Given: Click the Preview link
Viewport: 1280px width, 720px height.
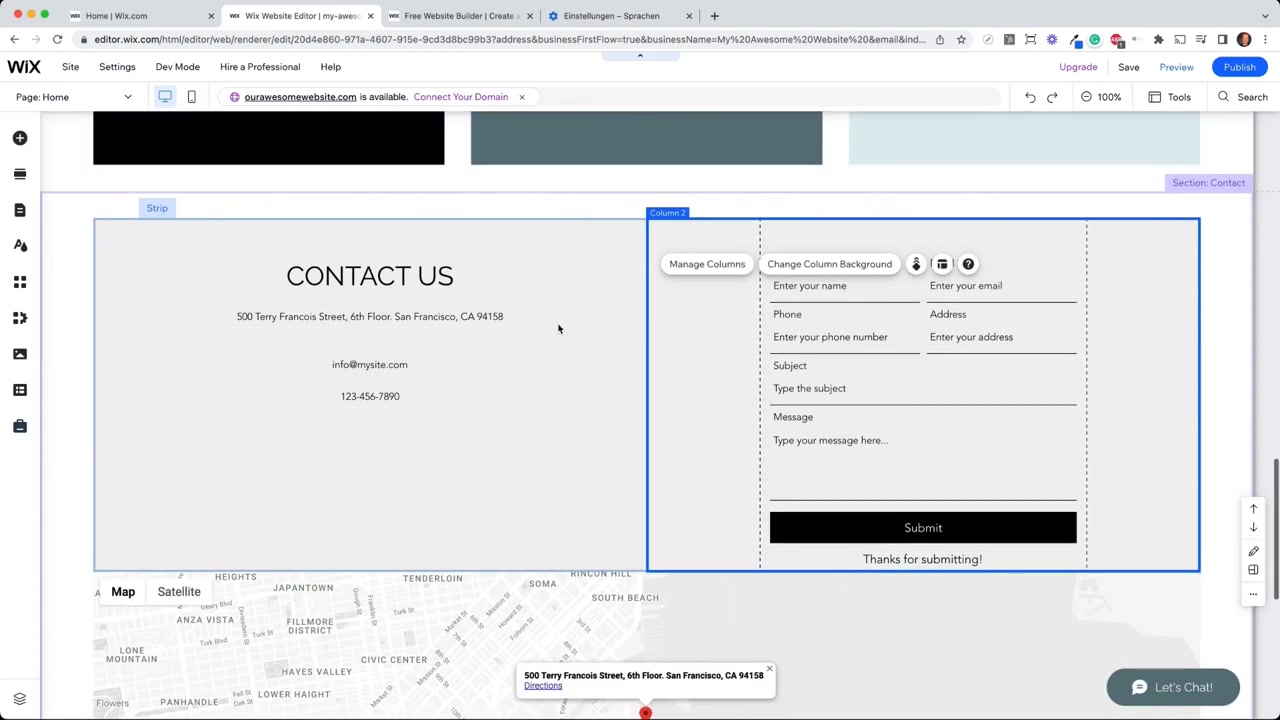Looking at the screenshot, I should 1176,67.
